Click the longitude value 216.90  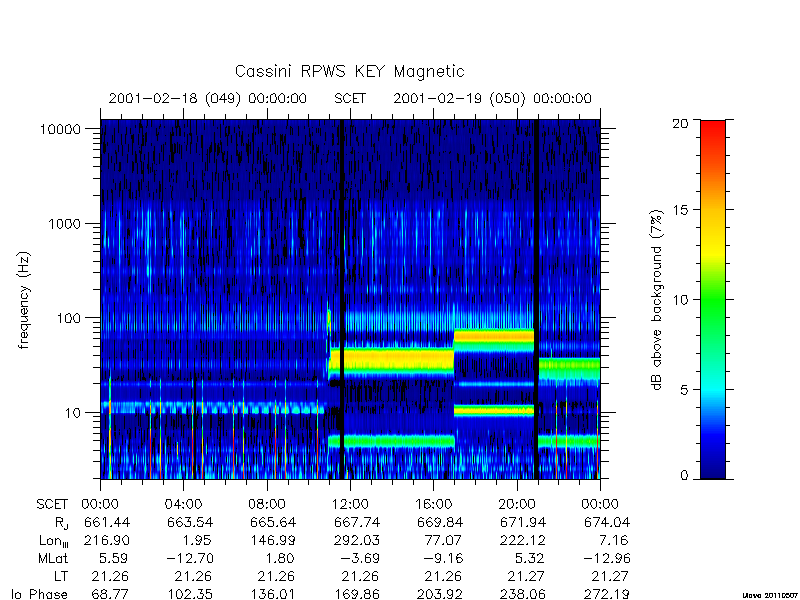pyautogui.click(x=107, y=540)
